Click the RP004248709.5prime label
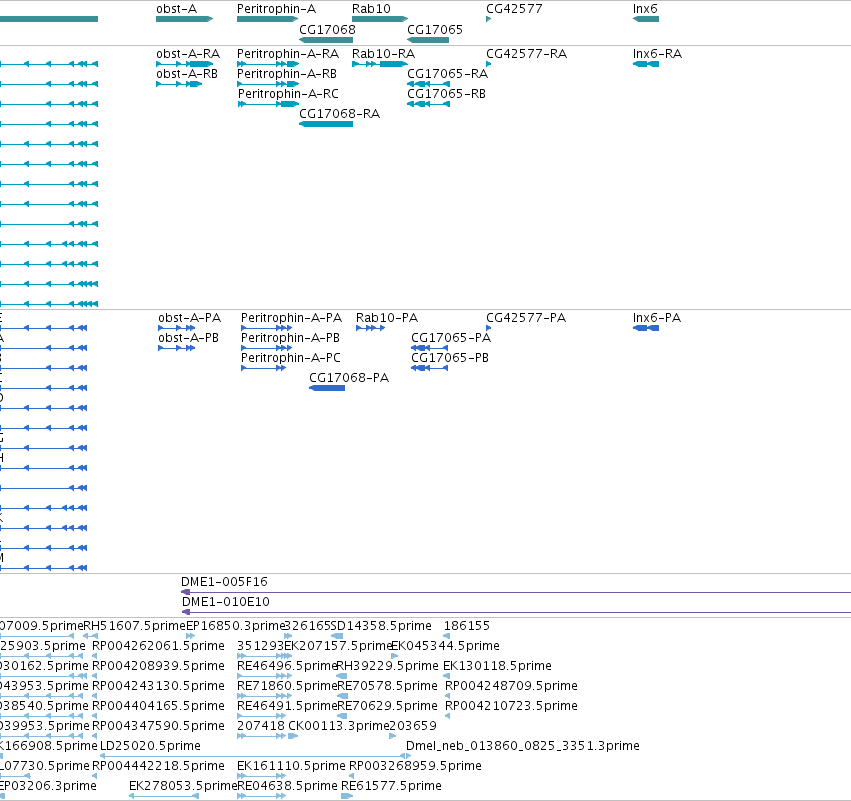The image size is (851, 801). tap(511, 686)
